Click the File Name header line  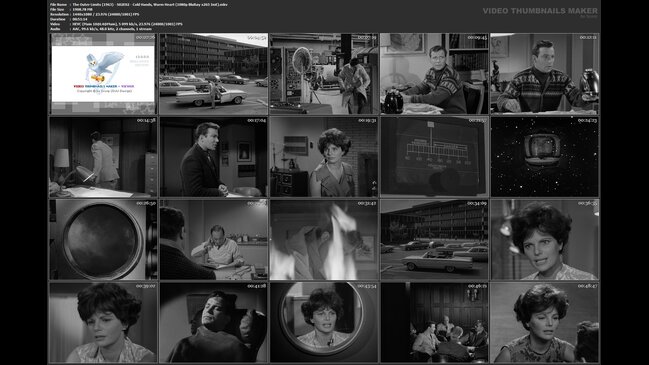(139, 4)
